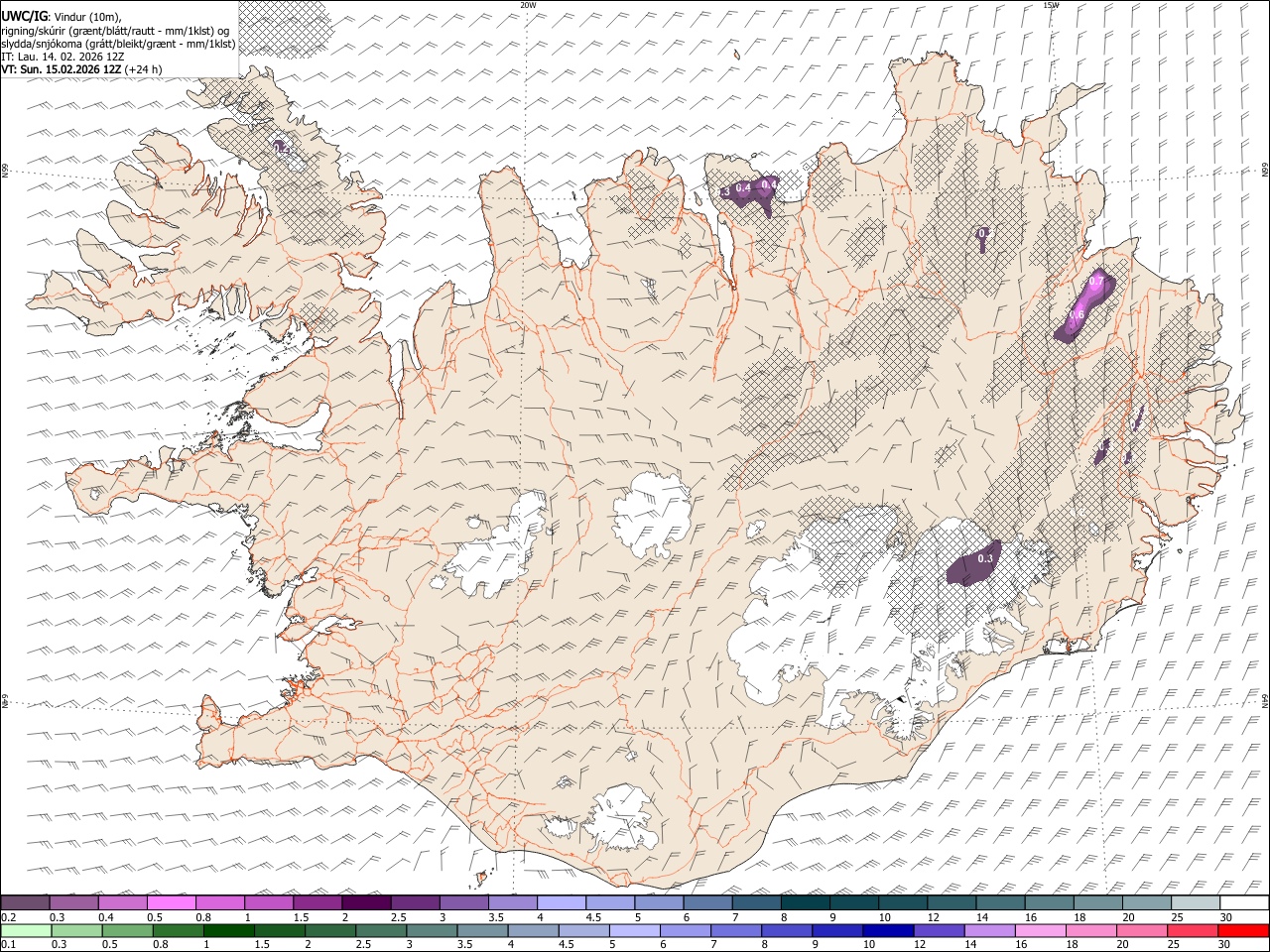
Task: Pick the pale gray 25 swatch in the upper scale
Action: click(1195, 903)
